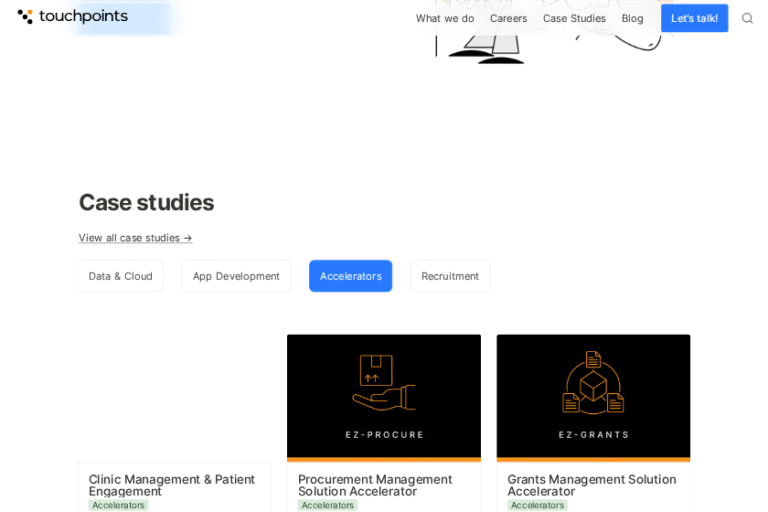The width and height of the screenshot is (768, 512).
Task: Click the touchpoints logo
Action: 72,17
